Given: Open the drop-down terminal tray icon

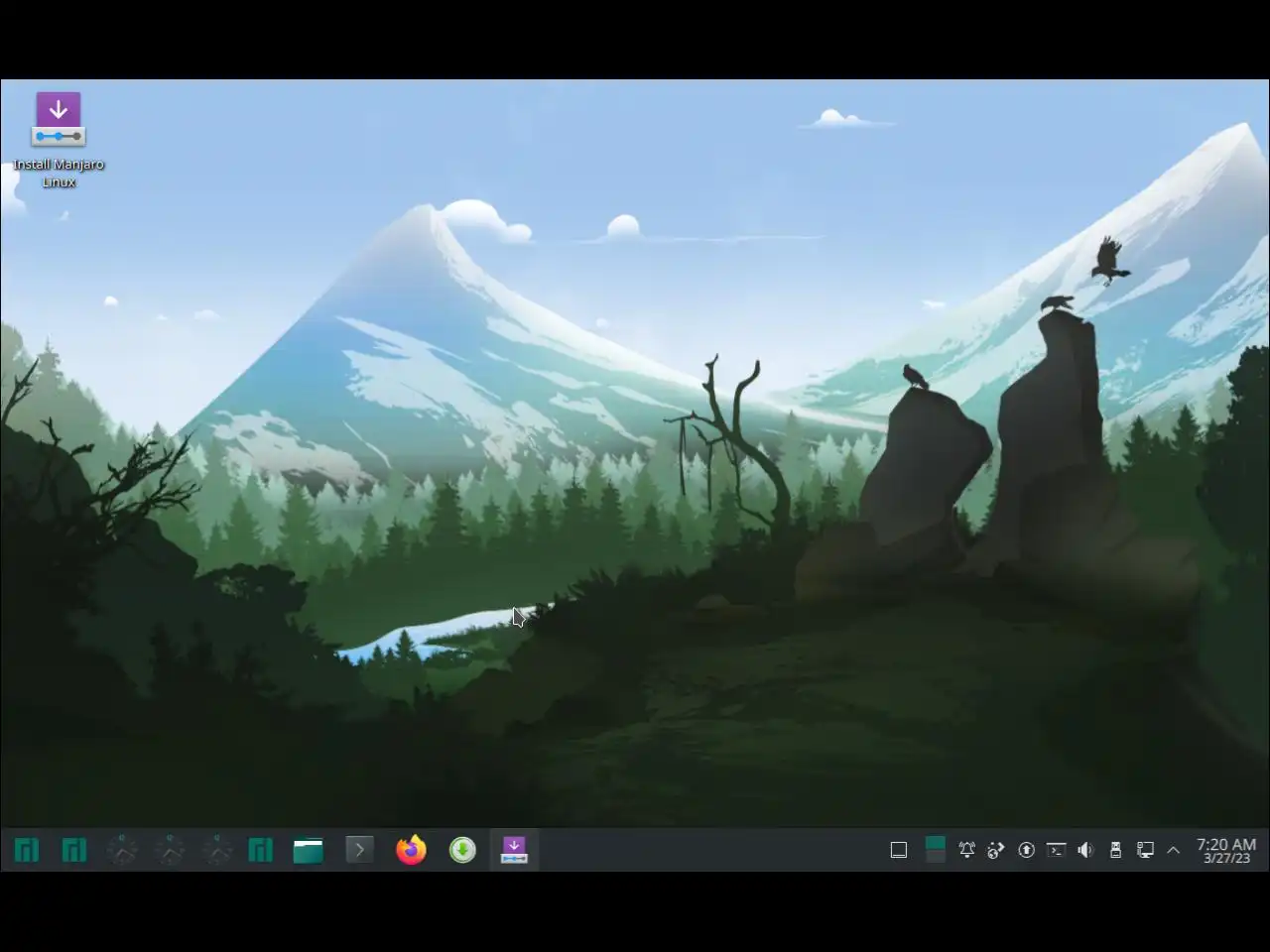Looking at the screenshot, I should click(1056, 850).
